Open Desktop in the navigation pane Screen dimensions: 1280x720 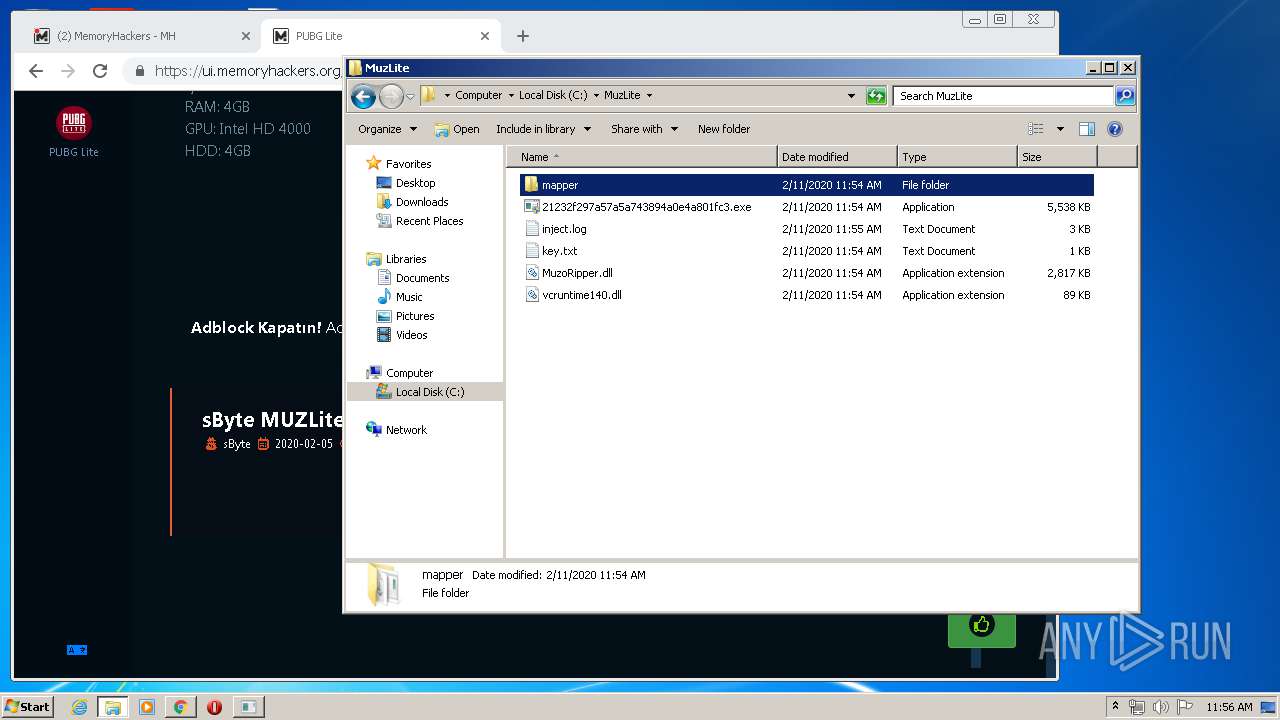tap(405, 183)
